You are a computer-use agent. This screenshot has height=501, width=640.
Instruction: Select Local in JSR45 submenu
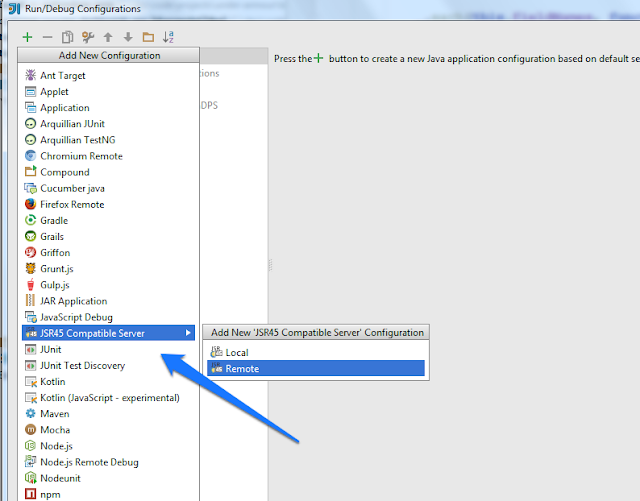[x=316, y=352]
